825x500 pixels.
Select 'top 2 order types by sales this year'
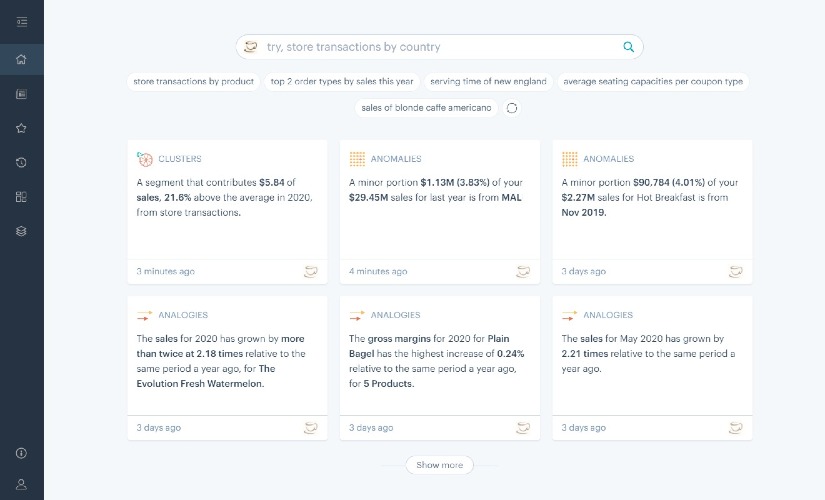click(341, 81)
